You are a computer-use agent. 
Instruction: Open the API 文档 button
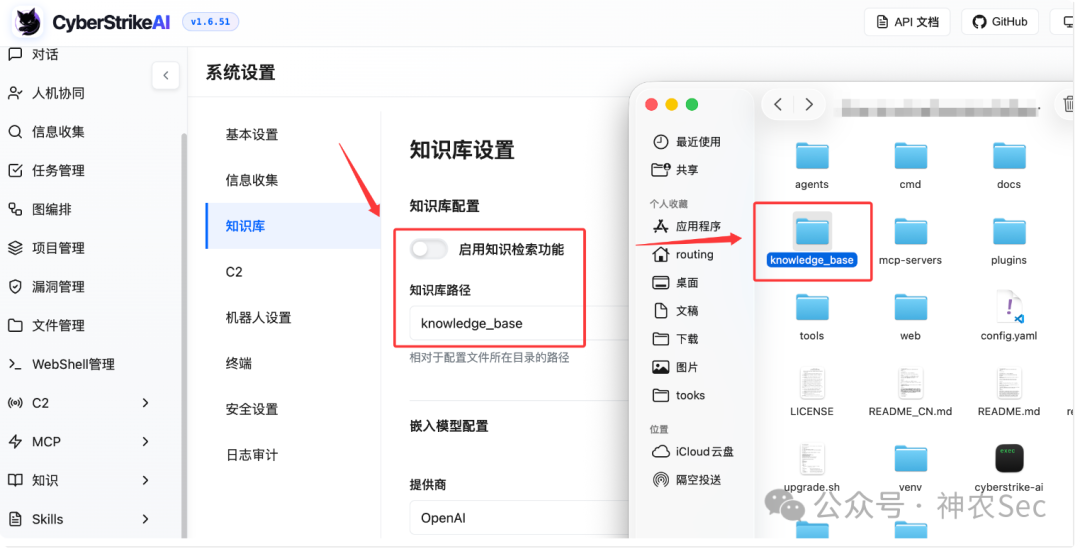(907, 22)
